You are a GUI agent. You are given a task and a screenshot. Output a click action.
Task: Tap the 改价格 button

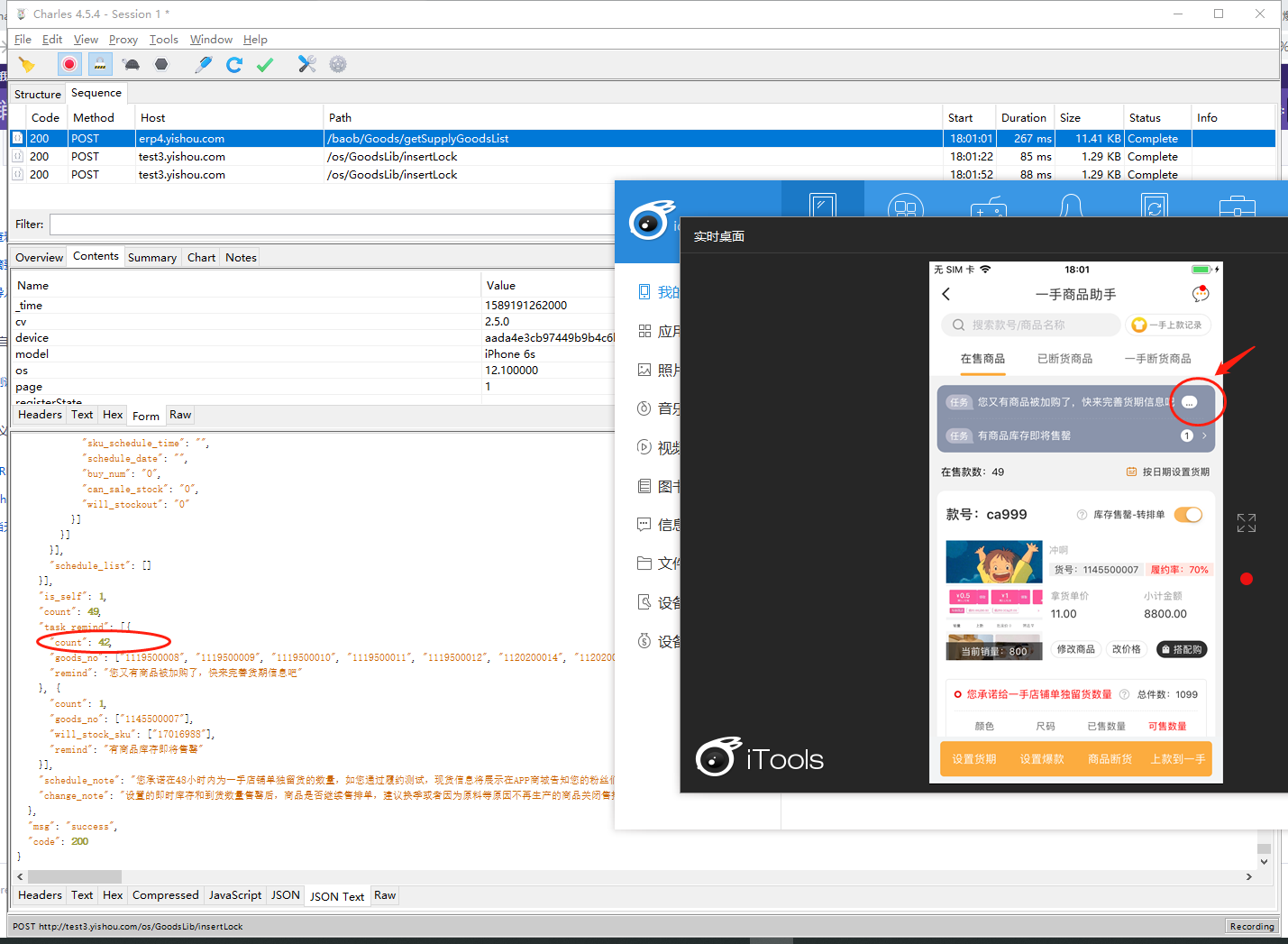coord(1126,649)
